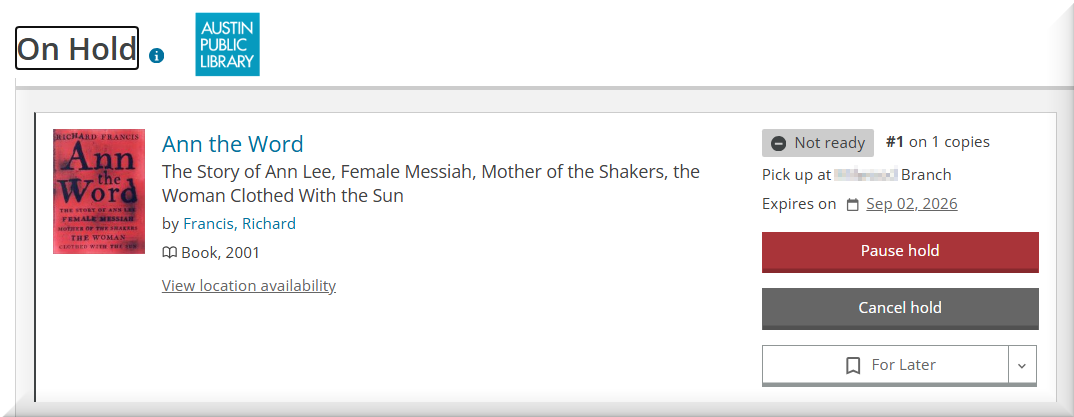Click the Not ready minus icon
This screenshot has height=417, width=1074.
[779, 143]
